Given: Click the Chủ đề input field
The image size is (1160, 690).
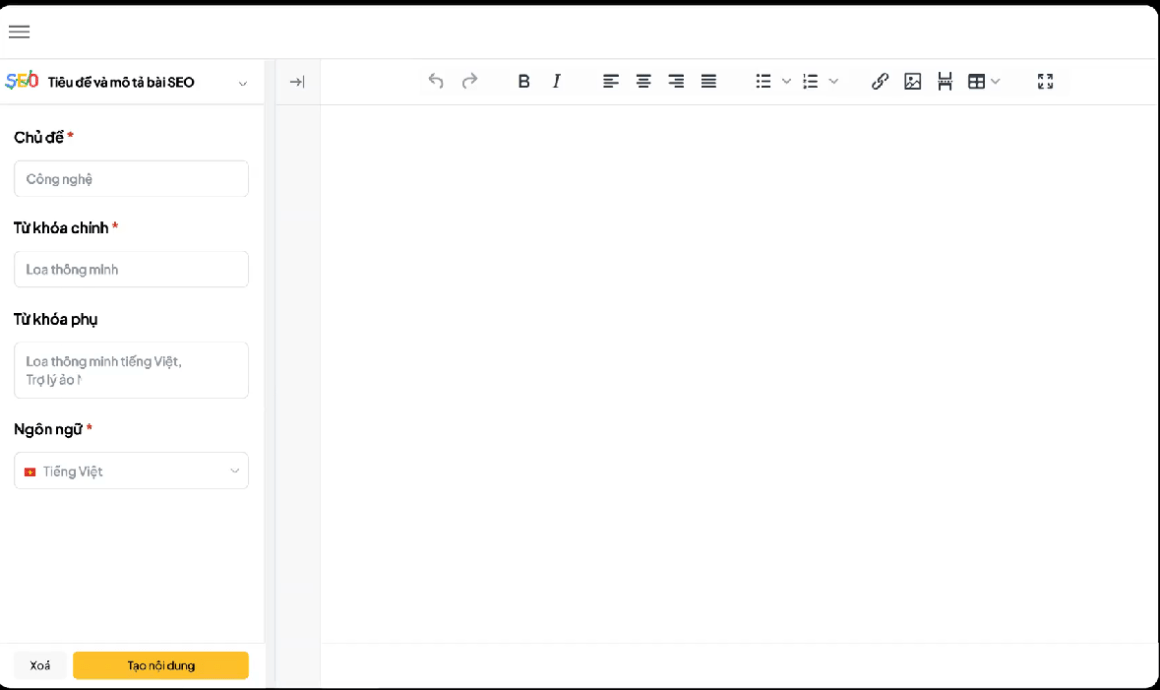Looking at the screenshot, I should click(131, 179).
